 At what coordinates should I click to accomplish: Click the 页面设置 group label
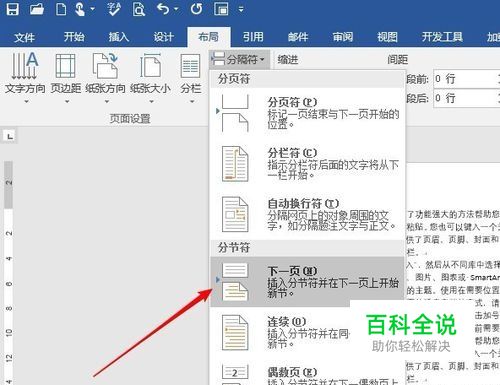130,118
